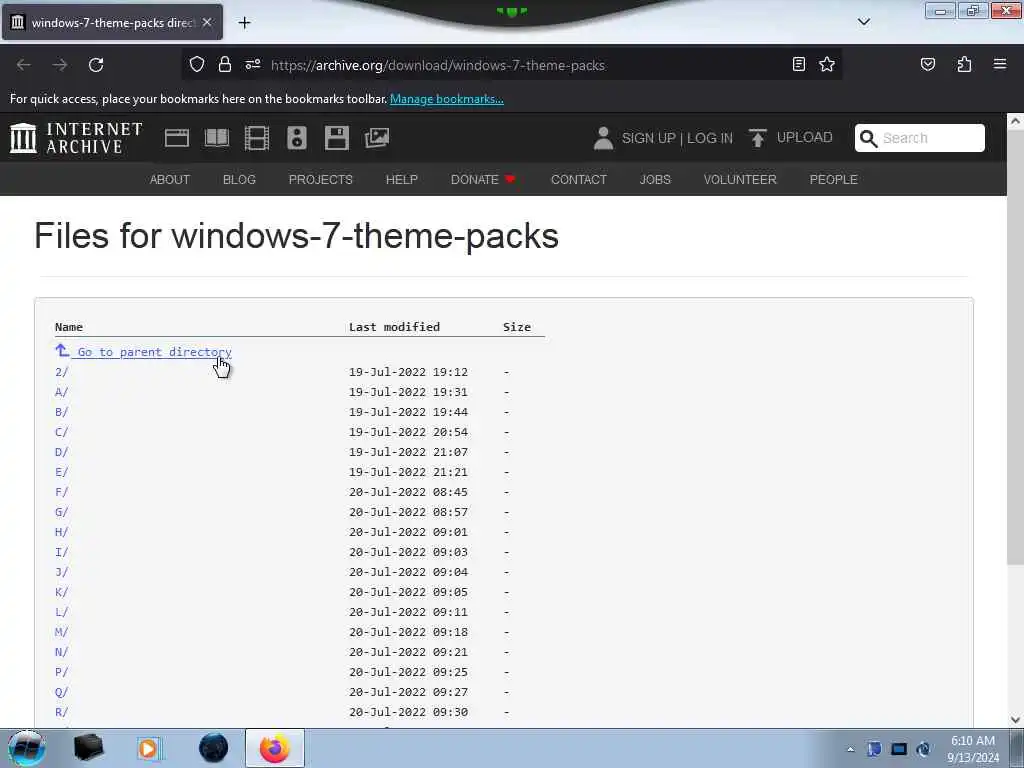Screen dimensions: 1024x768
Task: Click the SIGN UP link
Action: point(648,138)
